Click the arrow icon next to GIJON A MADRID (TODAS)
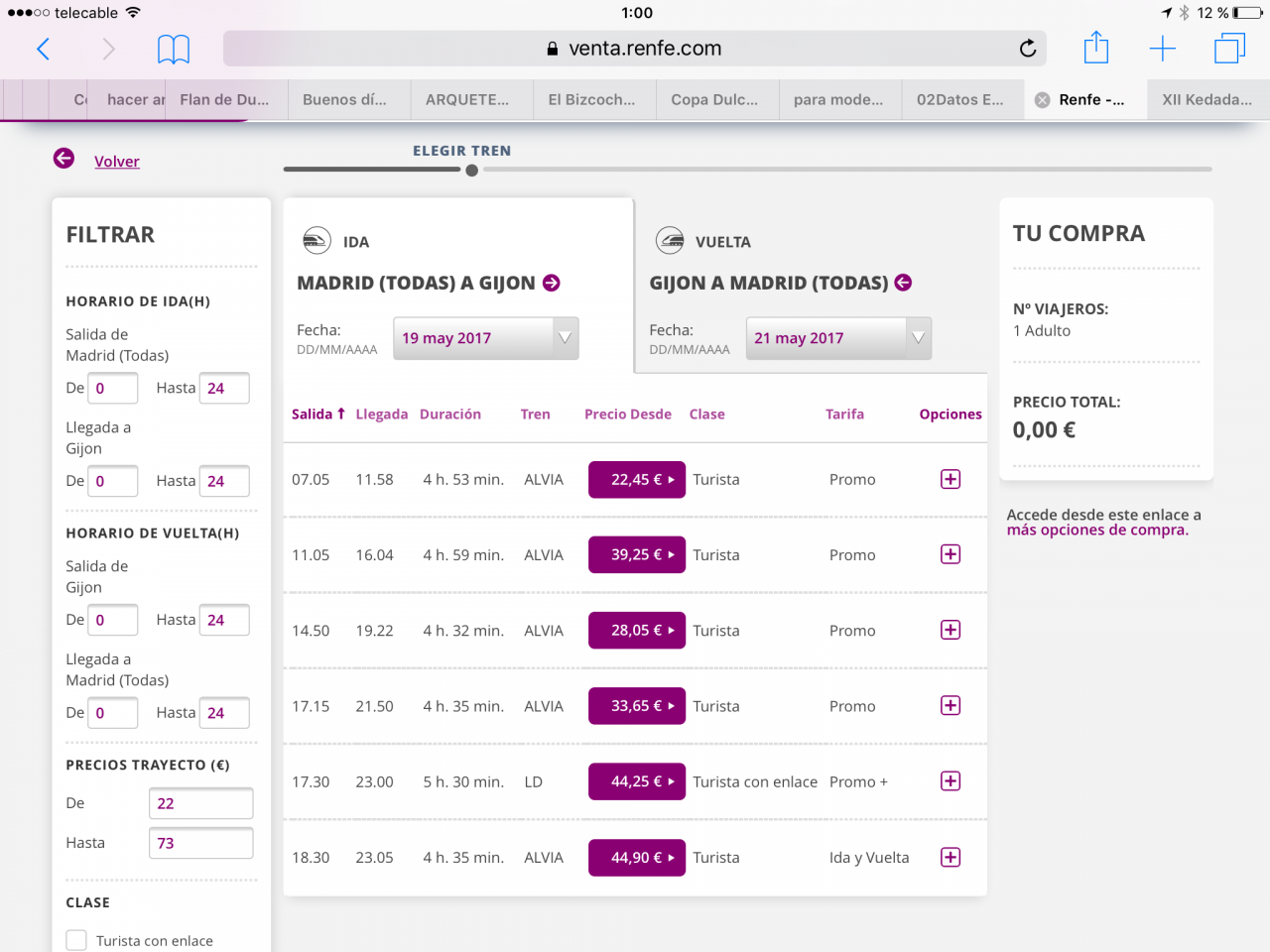The image size is (1270, 952). [903, 283]
